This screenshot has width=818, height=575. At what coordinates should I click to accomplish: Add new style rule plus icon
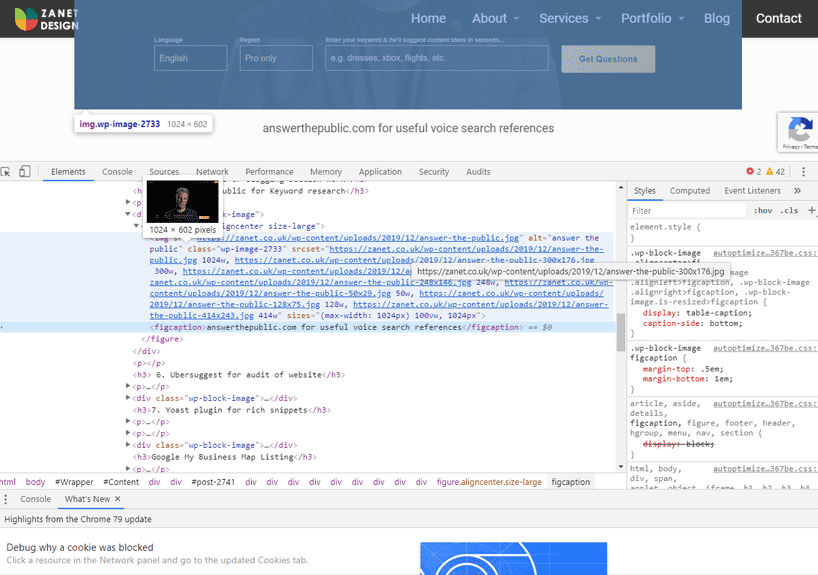[811, 211]
